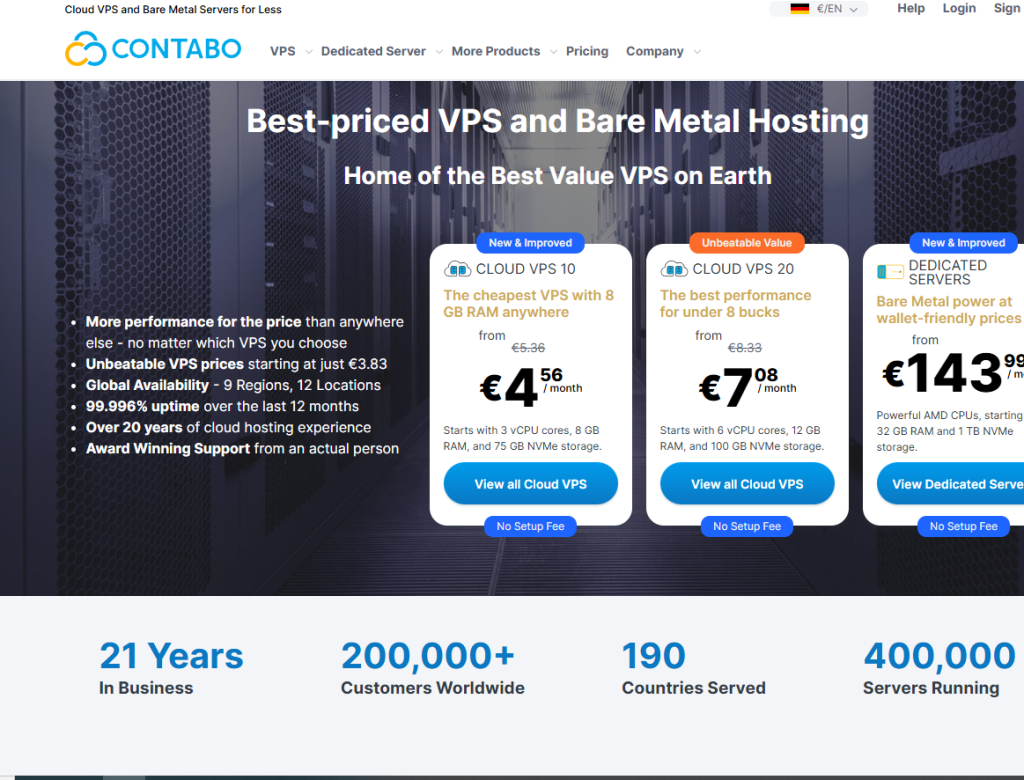This screenshot has height=780, width=1024.
Task: Click the German flag icon
Action: (x=799, y=9)
